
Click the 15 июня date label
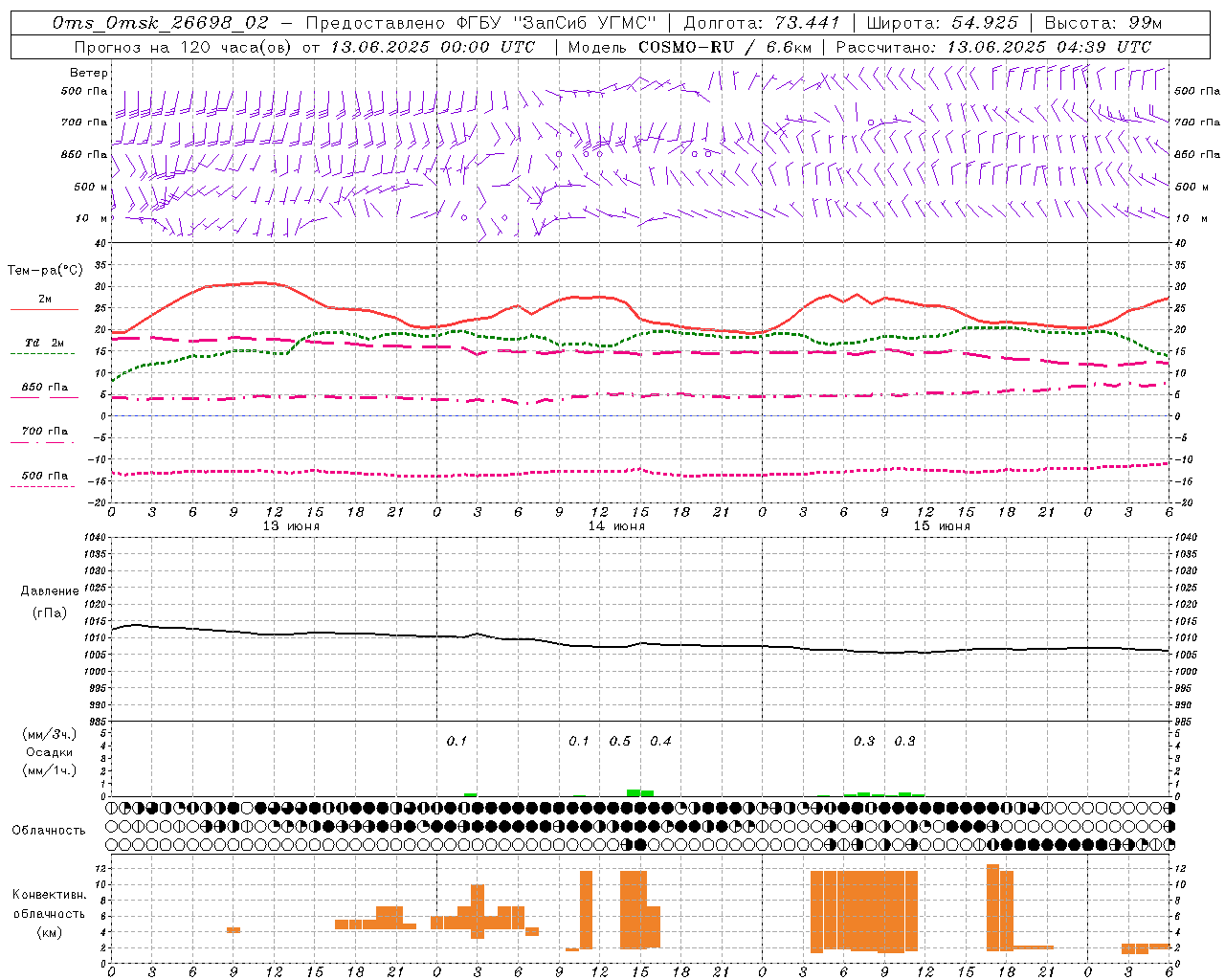point(942,526)
